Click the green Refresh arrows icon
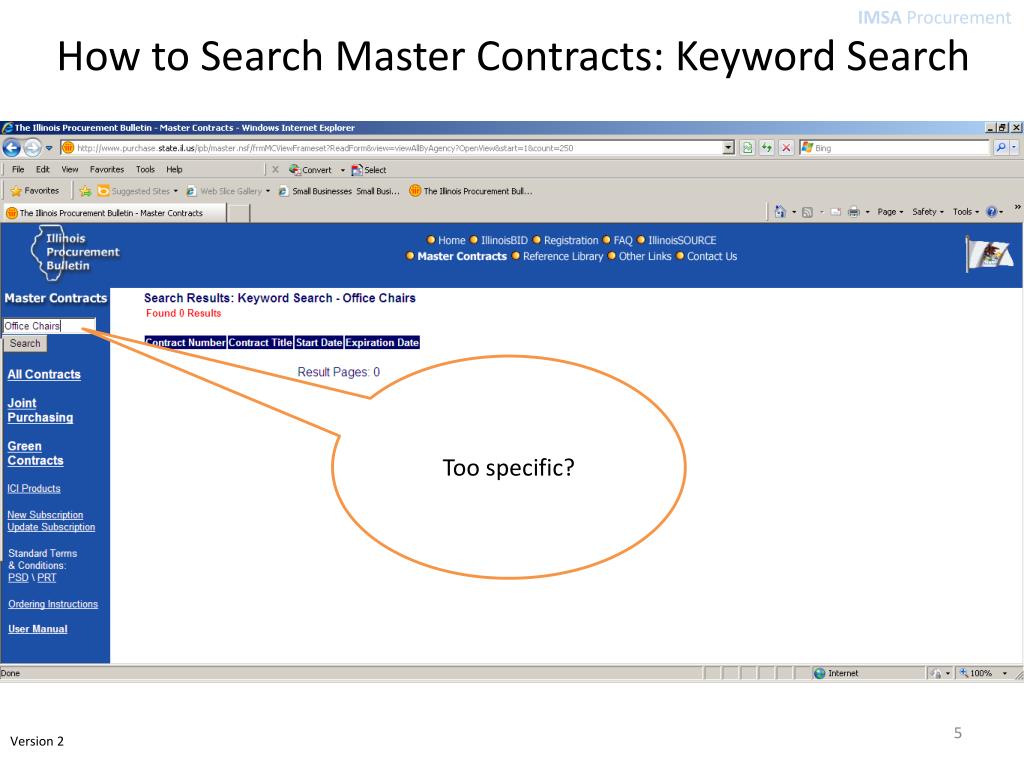 pos(767,148)
